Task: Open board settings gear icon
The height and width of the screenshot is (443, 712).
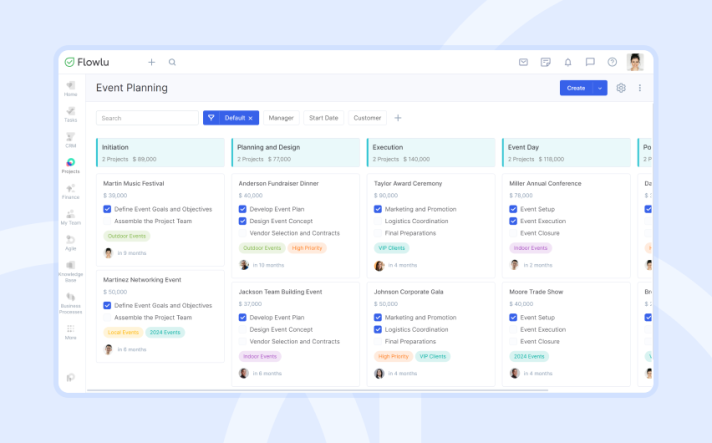Action: tap(621, 88)
